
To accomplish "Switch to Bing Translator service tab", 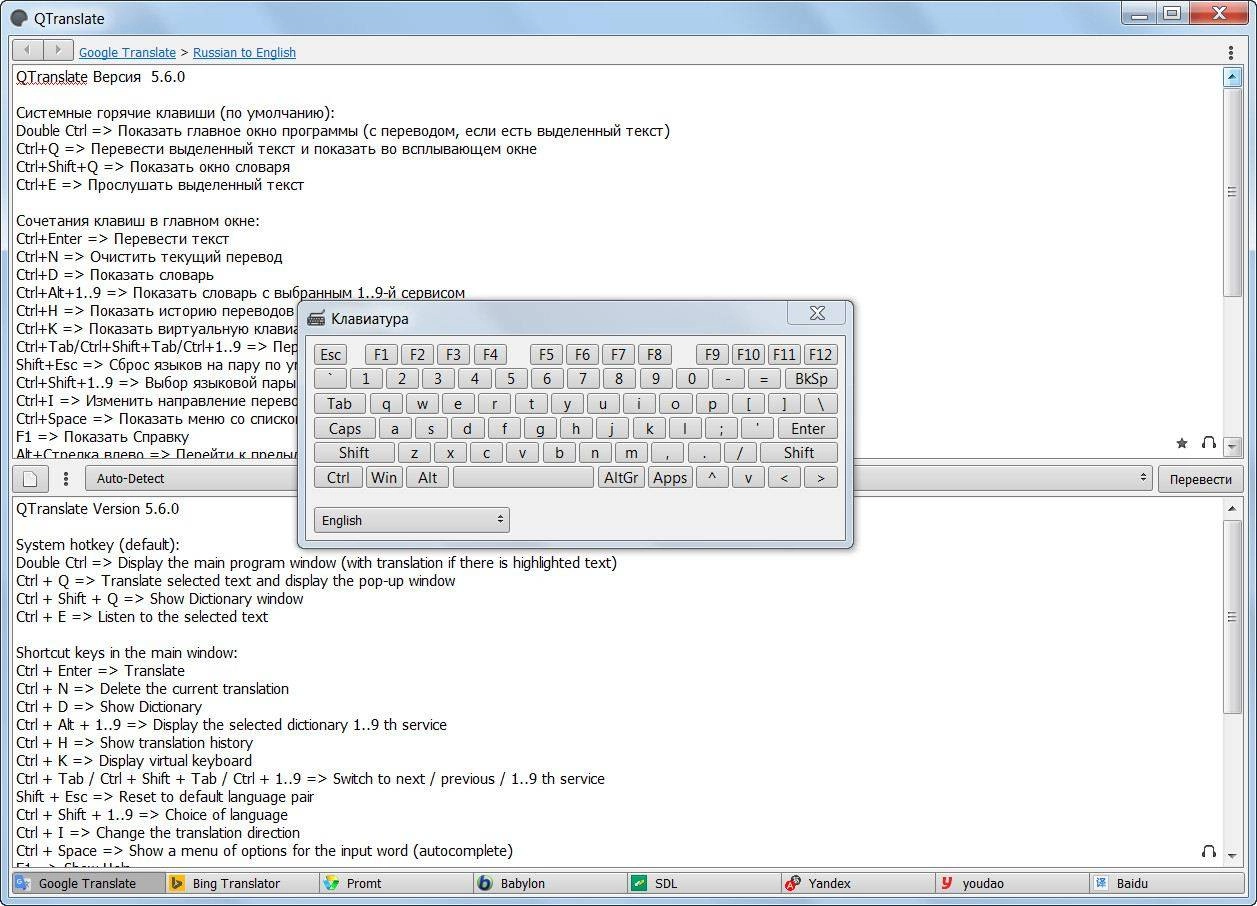I will point(242,883).
